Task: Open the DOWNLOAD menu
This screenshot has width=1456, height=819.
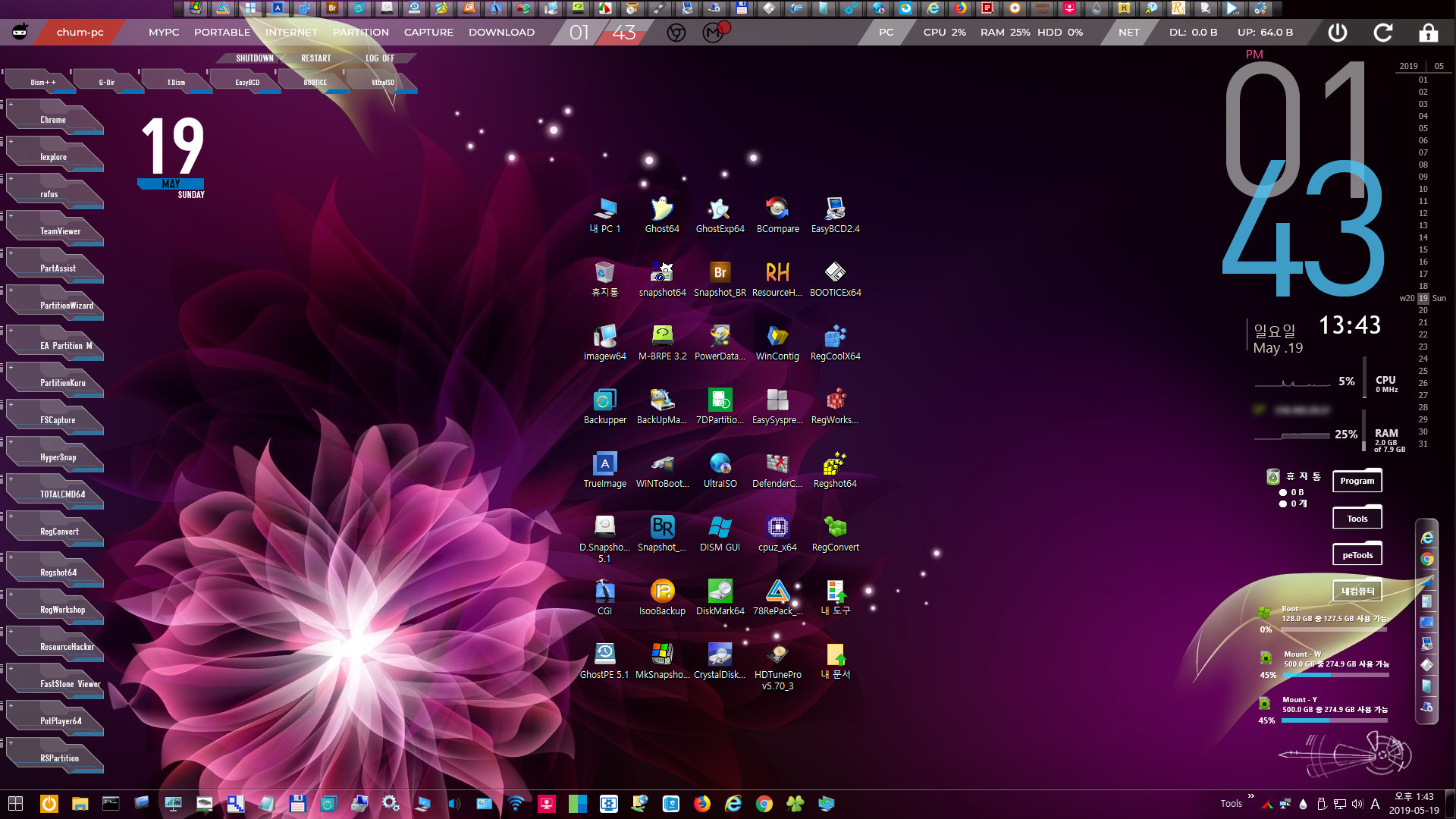Action: [x=501, y=33]
